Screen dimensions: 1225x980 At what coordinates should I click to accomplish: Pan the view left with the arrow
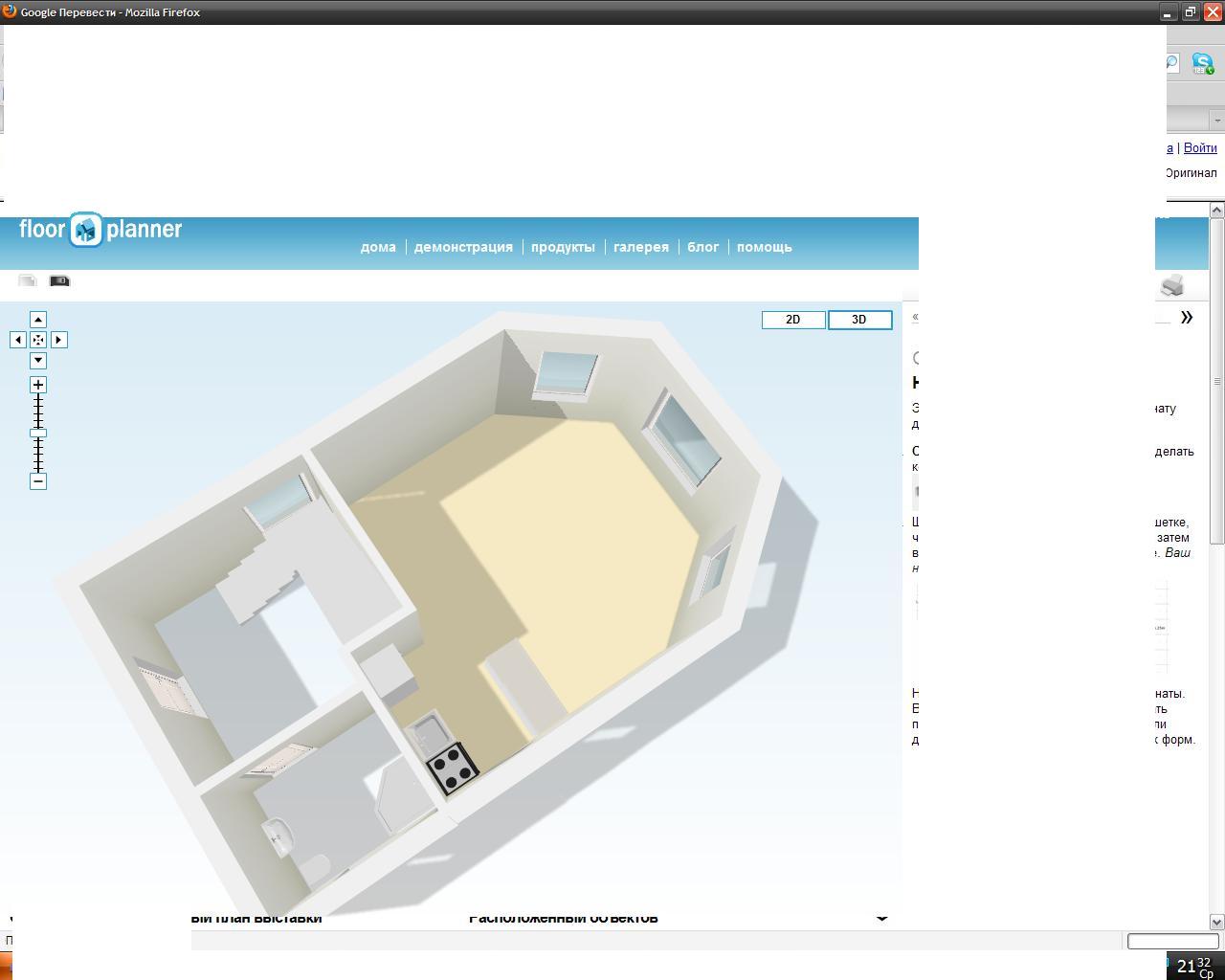(17, 340)
